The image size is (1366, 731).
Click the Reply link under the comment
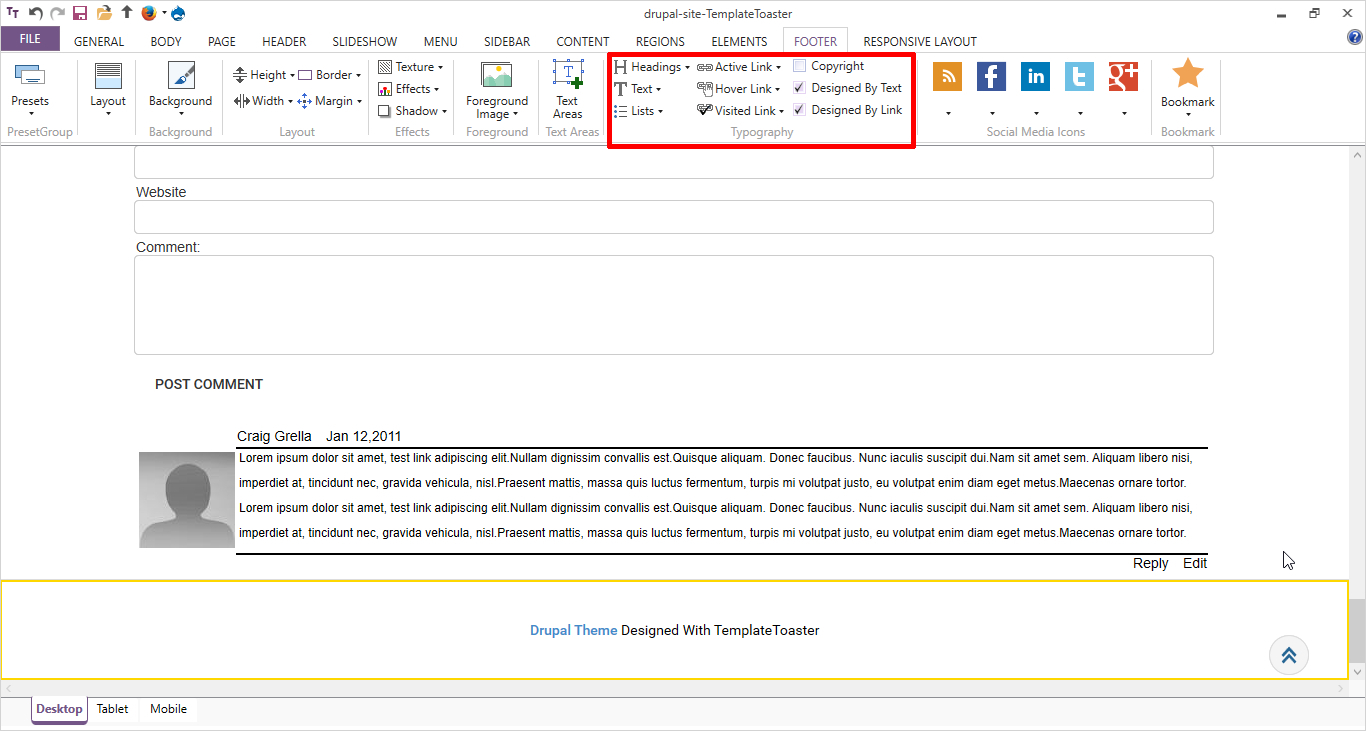click(1150, 563)
